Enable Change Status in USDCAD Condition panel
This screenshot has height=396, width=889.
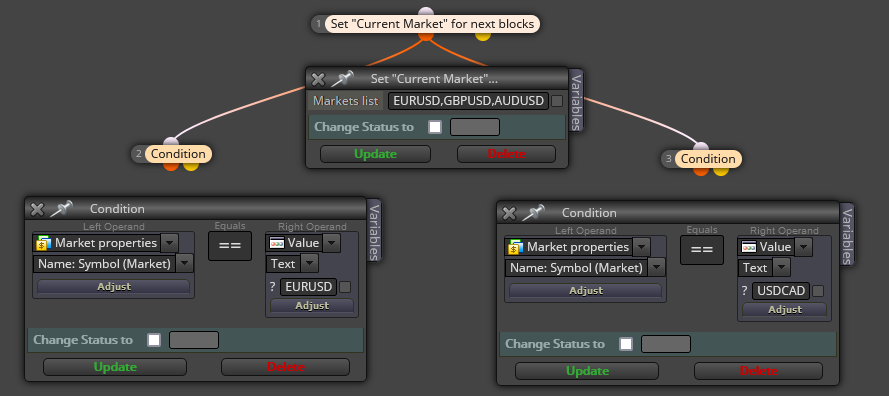pyautogui.click(x=626, y=344)
